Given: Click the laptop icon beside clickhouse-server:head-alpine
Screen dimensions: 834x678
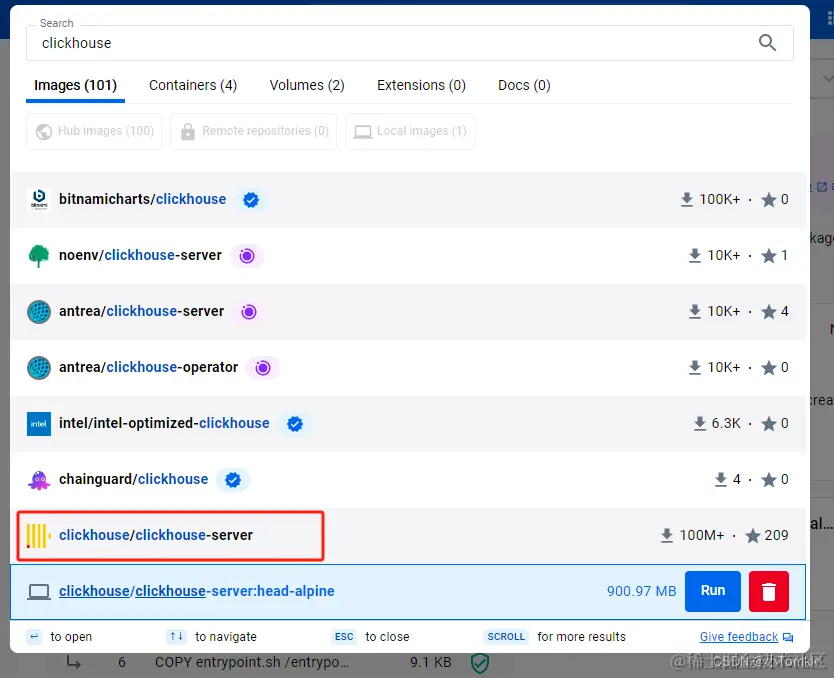Looking at the screenshot, I should tap(39, 592).
